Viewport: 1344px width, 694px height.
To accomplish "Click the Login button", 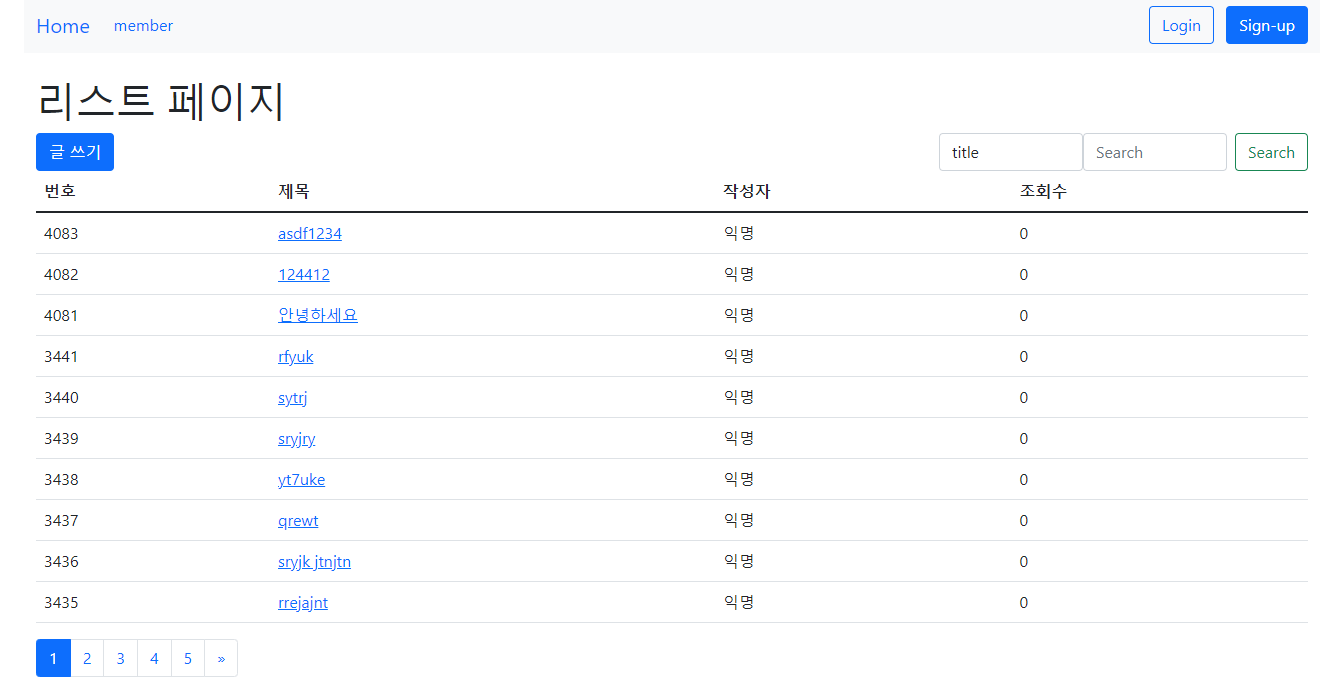I will (x=1181, y=26).
